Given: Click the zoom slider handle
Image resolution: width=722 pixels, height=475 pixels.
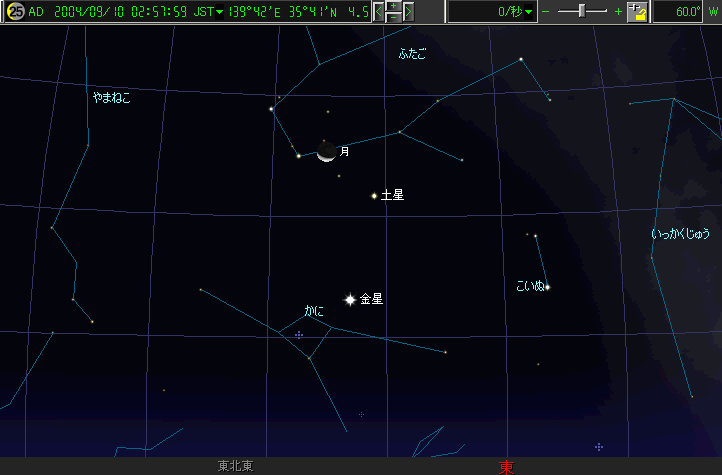Looking at the screenshot, I should click(x=581, y=12).
